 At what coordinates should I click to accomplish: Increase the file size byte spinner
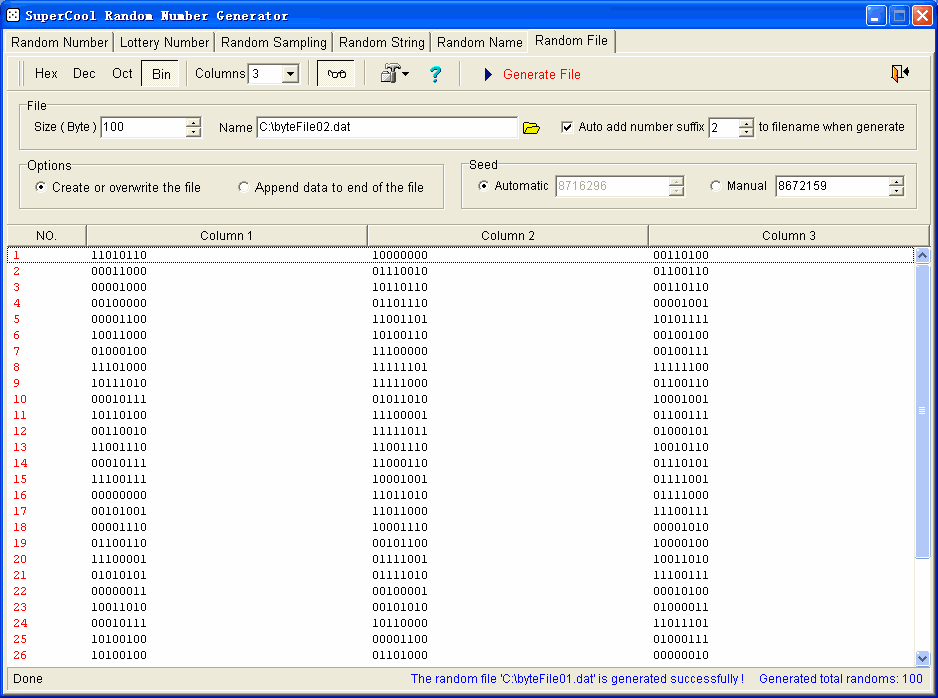[x=193, y=123]
